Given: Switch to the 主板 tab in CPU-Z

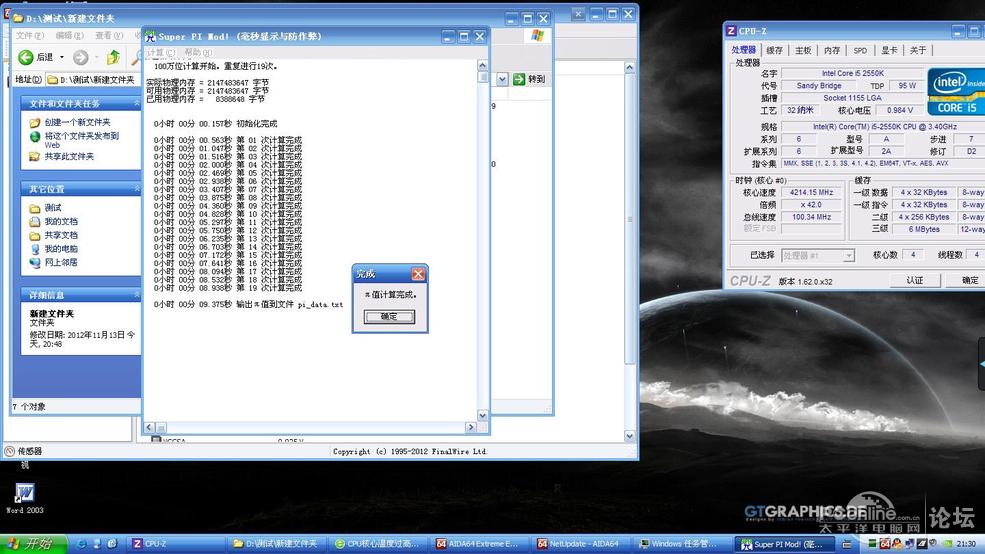Looking at the screenshot, I should tap(803, 50).
